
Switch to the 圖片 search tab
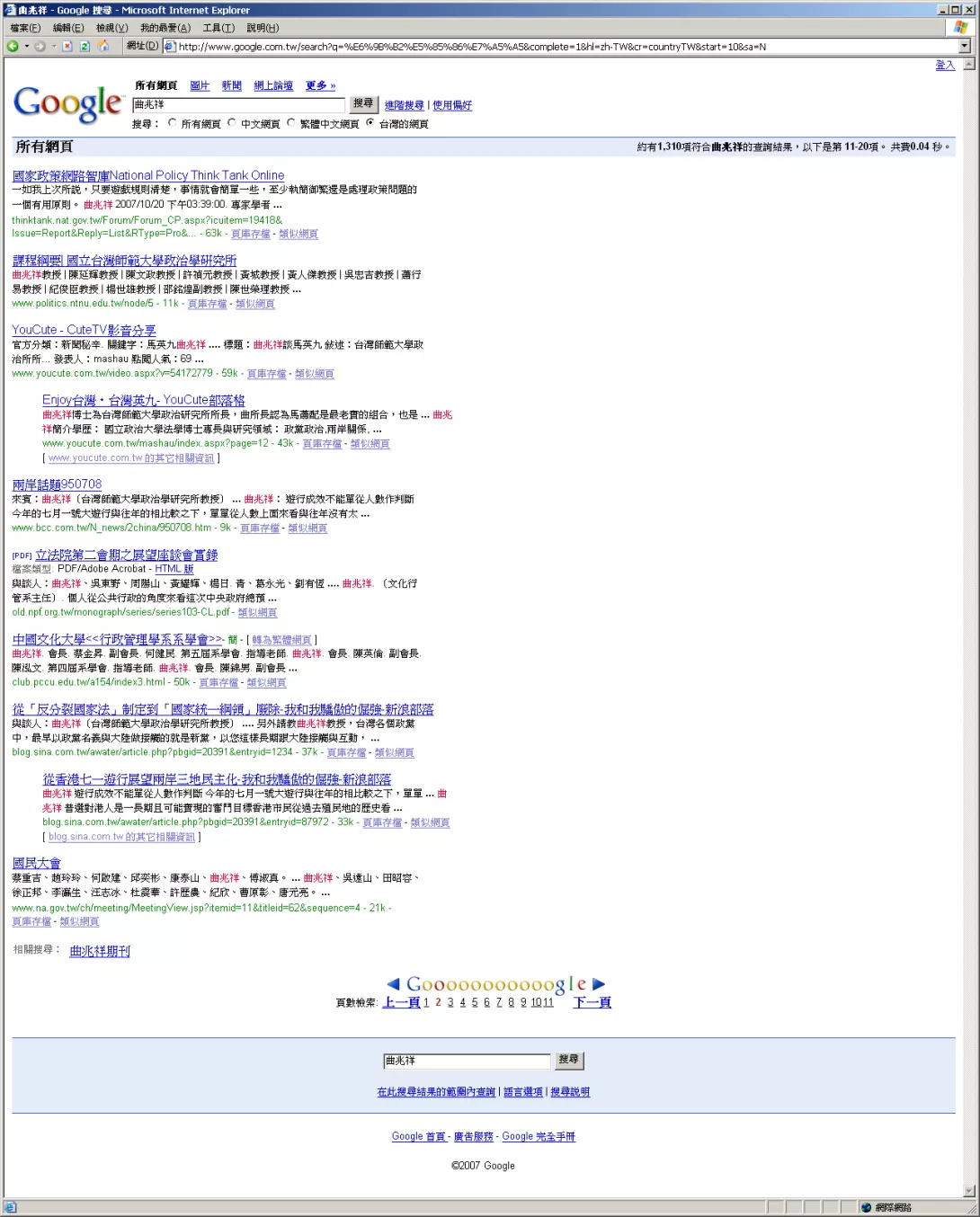click(x=200, y=85)
